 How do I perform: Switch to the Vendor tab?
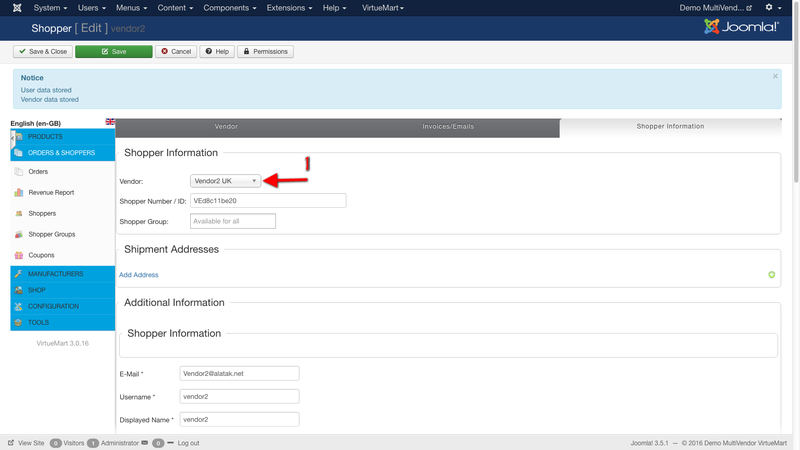point(226,127)
